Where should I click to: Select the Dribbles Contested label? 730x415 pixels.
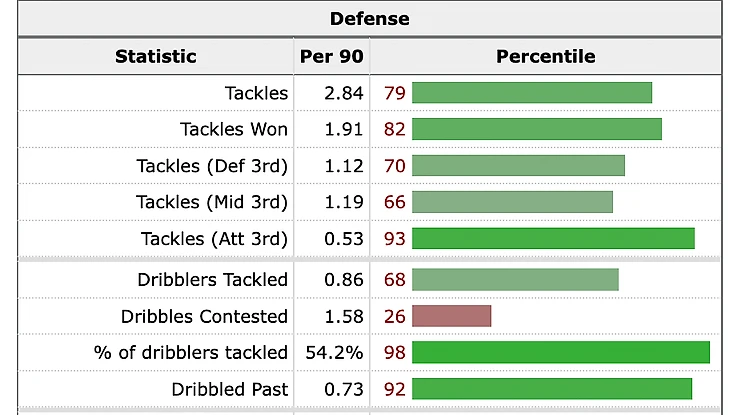[204, 316]
